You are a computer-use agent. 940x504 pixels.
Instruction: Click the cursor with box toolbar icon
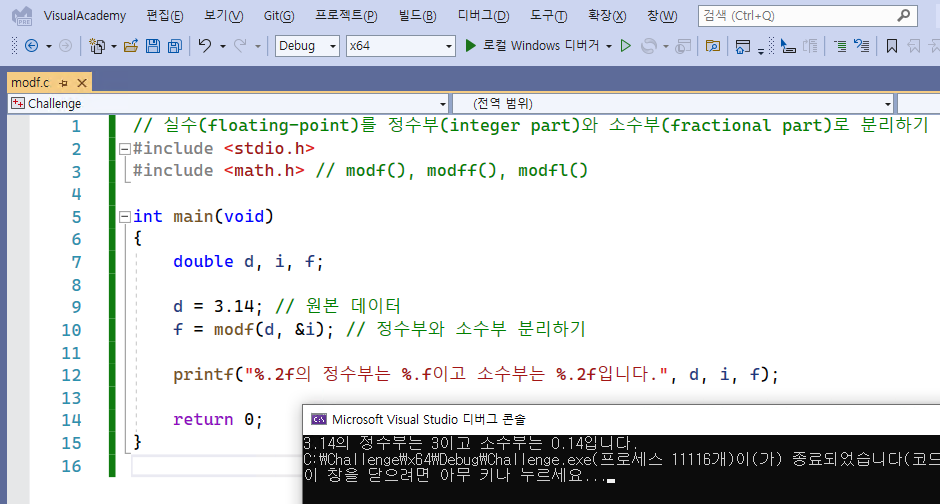(x=788, y=46)
